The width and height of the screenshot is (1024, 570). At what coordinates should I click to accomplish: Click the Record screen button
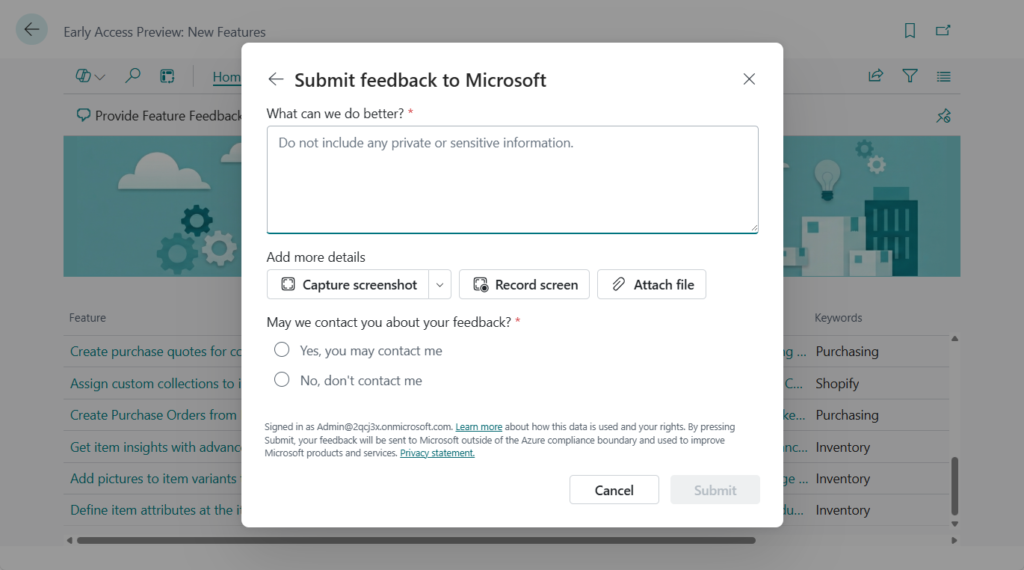(524, 285)
